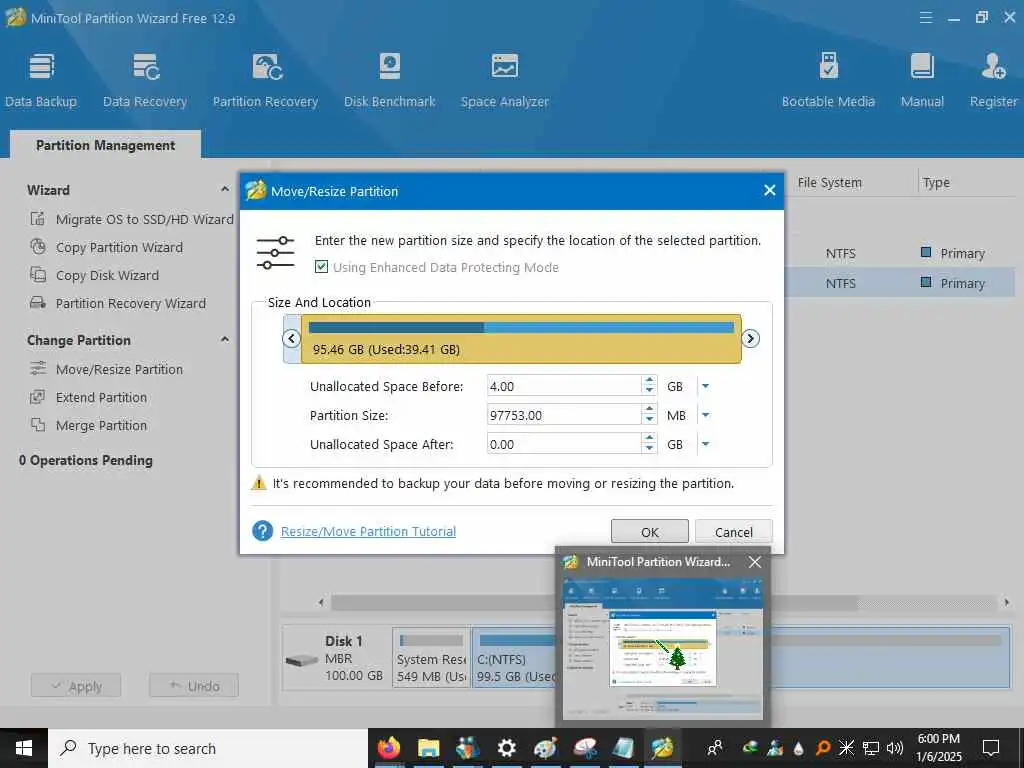Screen dimensions: 1024x768
Task: Click the volume icon in system tray
Action: 895,748
